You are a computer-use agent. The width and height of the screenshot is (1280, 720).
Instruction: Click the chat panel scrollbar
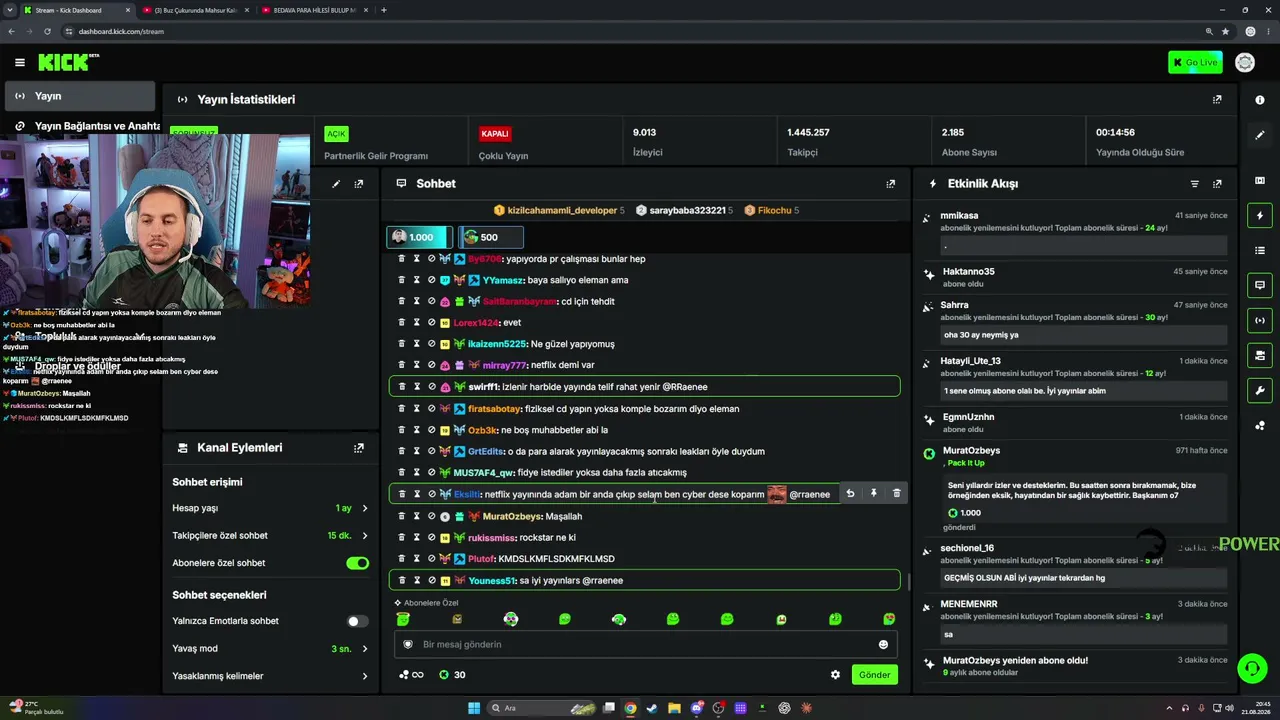tap(909, 581)
